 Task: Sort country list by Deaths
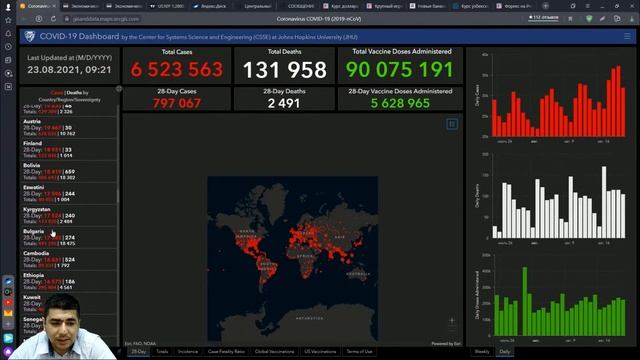pyautogui.click(x=74, y=93)
